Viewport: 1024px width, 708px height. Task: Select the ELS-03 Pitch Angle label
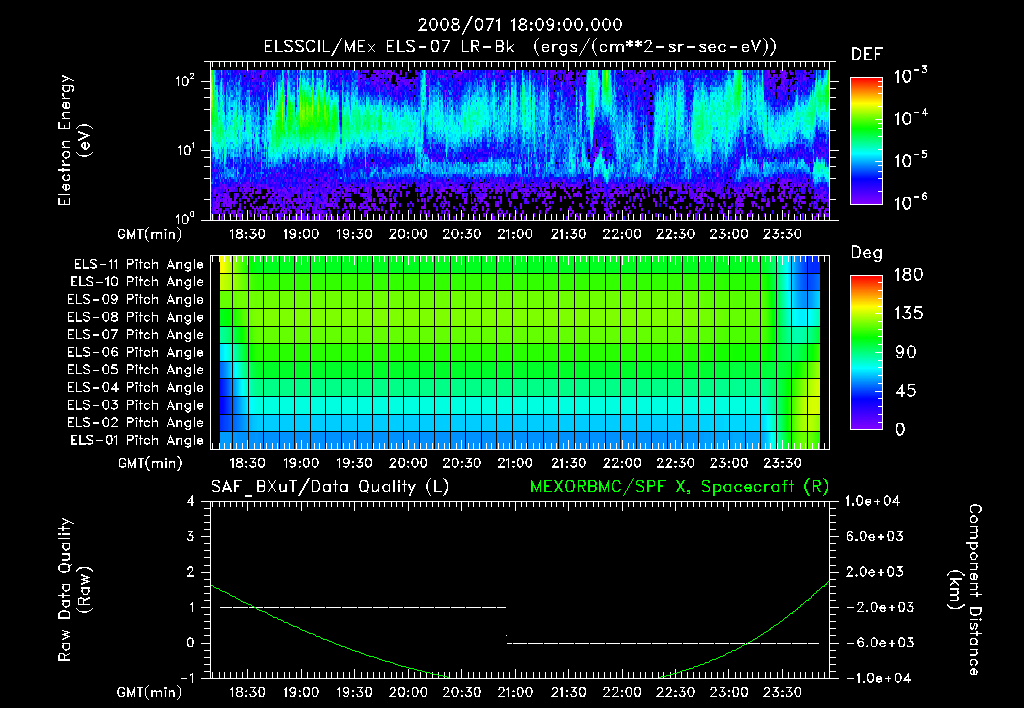136,405
